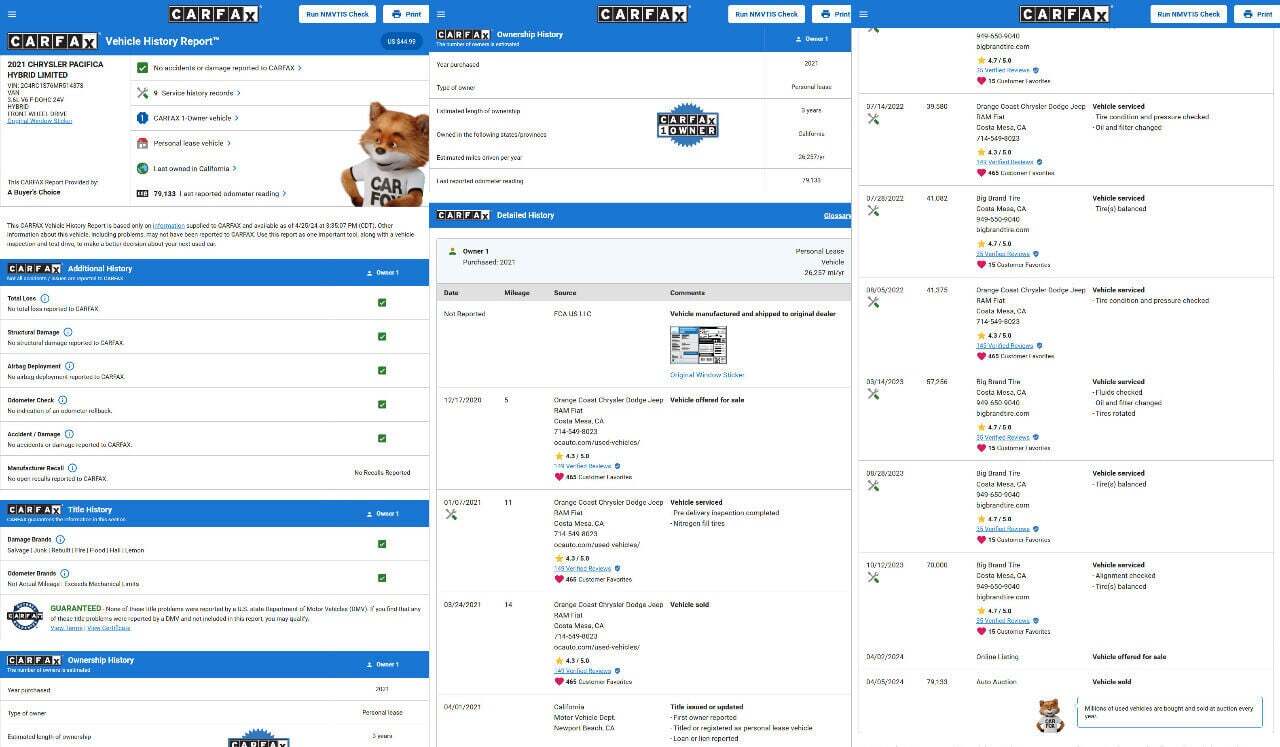The height and width of the screenshot is (747, 1280).
Task: Open Verified Reviews link in the 12/17/2020 entry
Action: 582,466
